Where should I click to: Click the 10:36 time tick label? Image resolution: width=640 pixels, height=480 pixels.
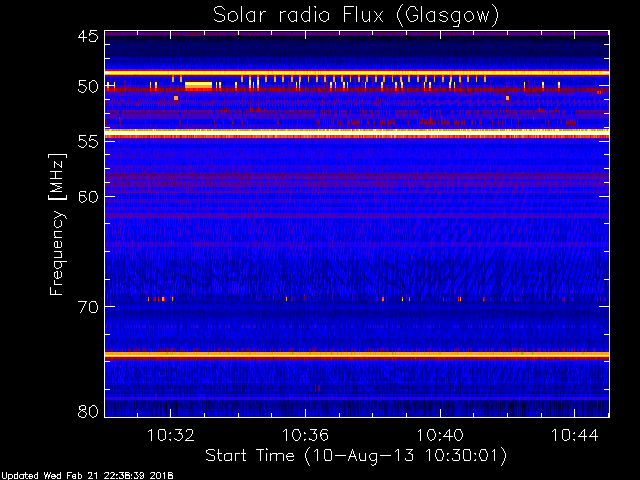305,435
